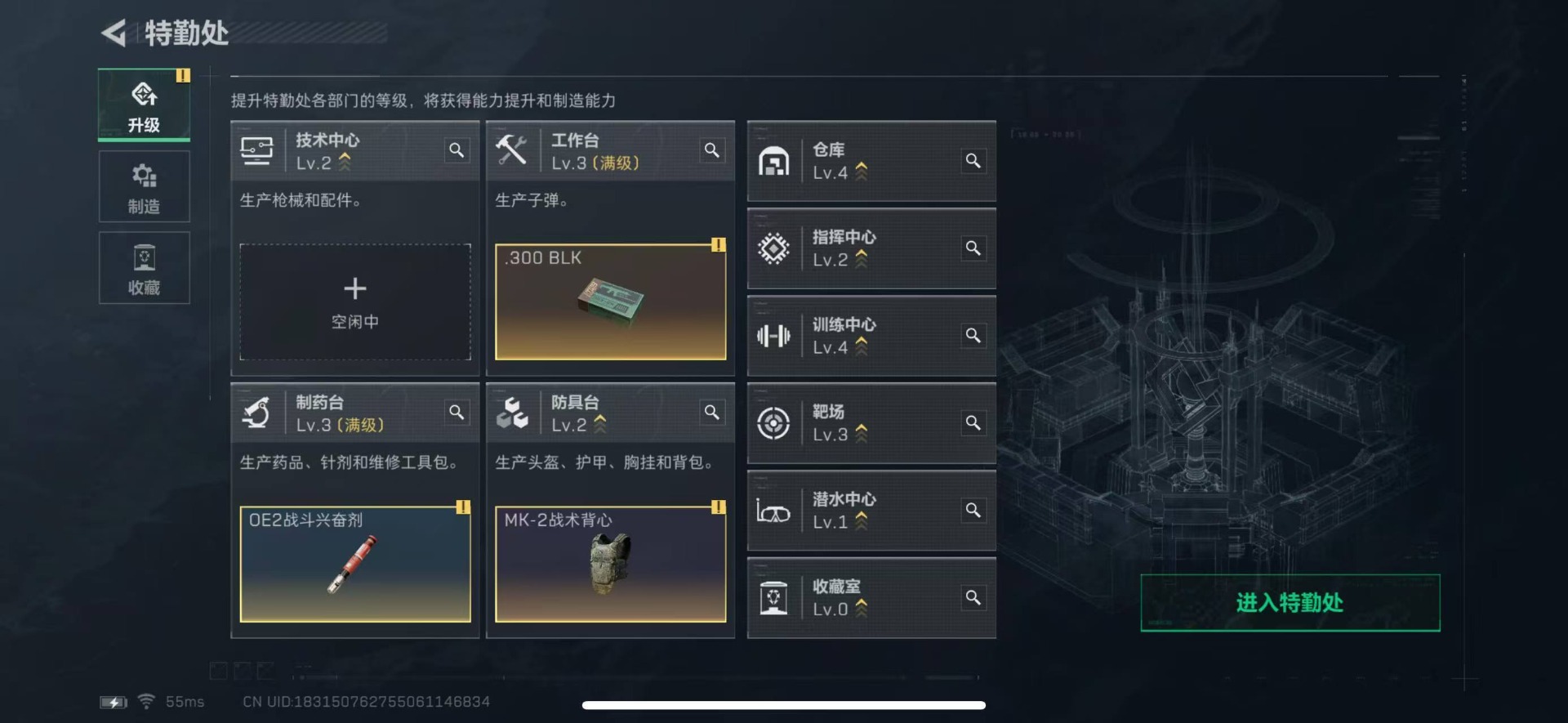Check 训练中心 info with magnifier

coord(973,335)
